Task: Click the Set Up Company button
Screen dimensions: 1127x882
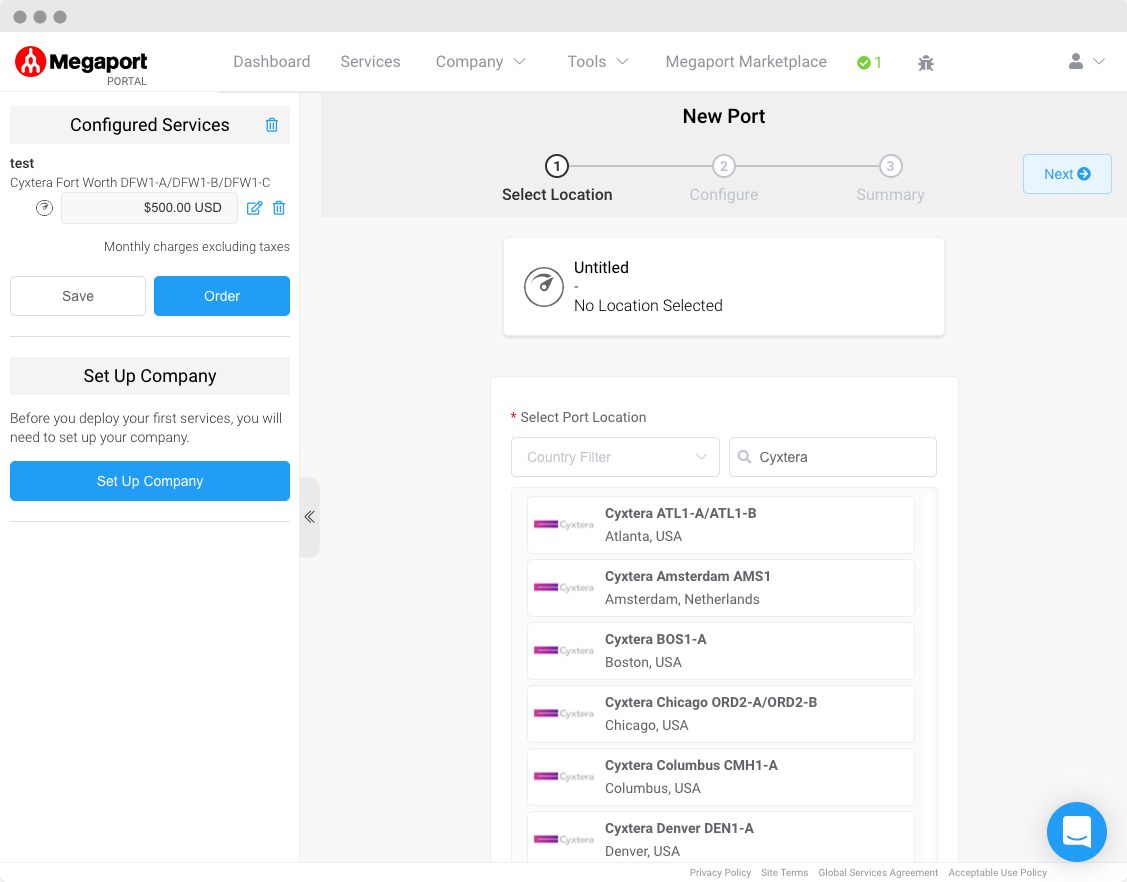Action: tap(150, 481)
